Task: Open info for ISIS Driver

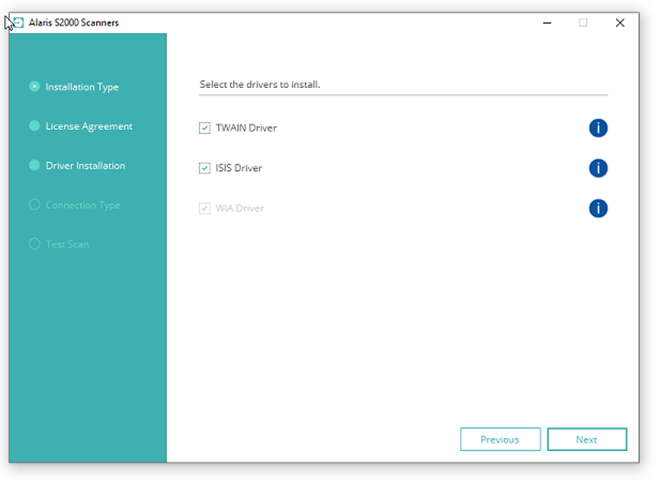Action: [598, 168]
